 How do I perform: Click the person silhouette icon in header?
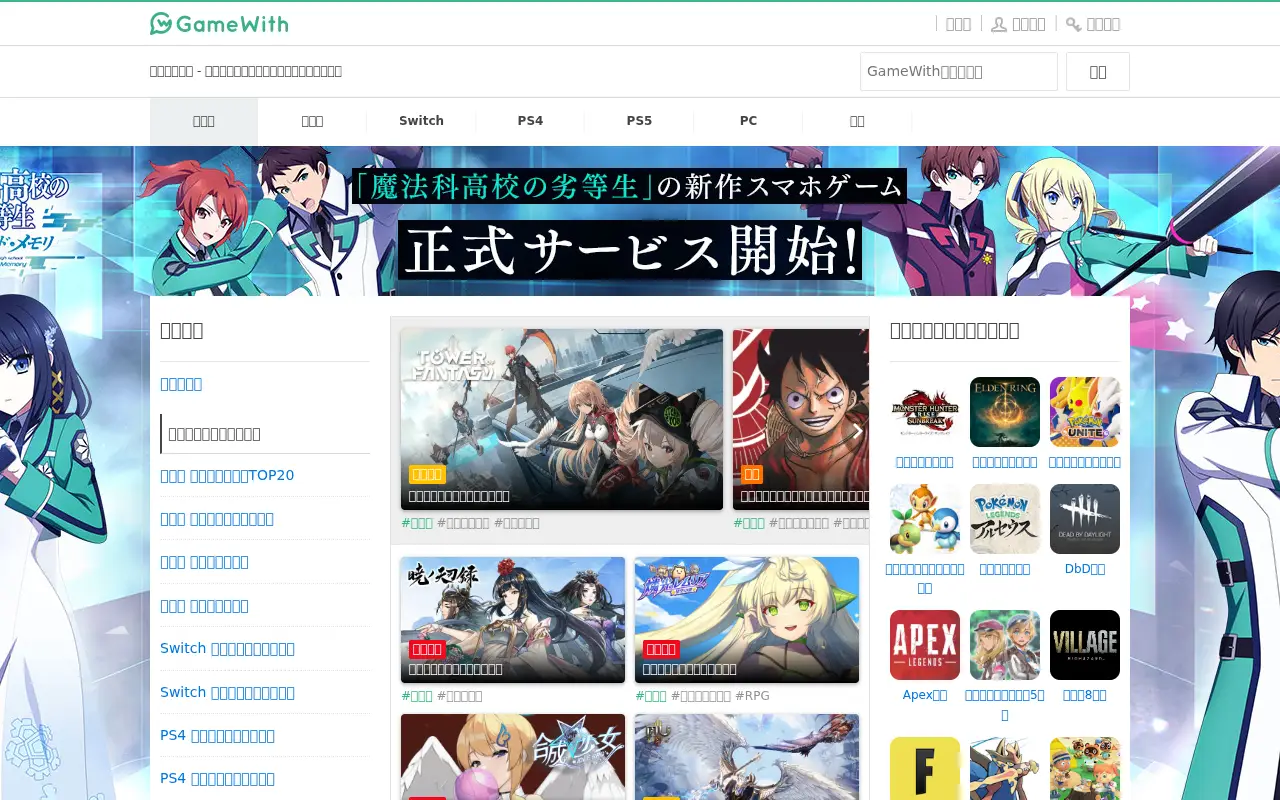click(x=998, y=24)
